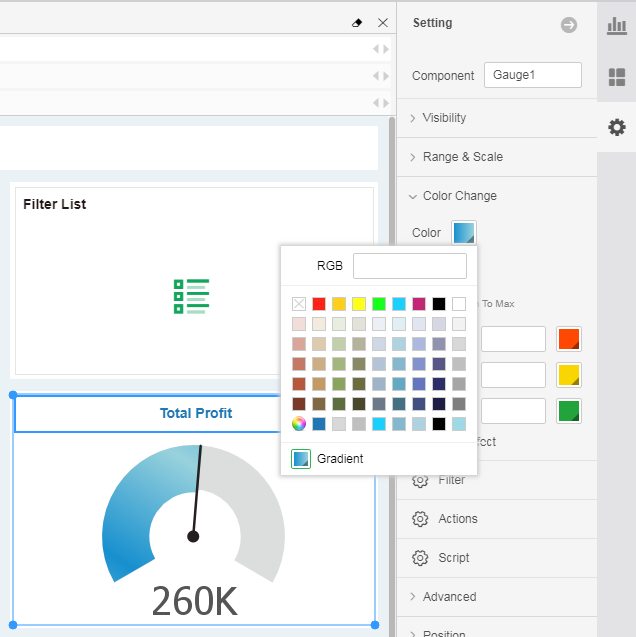
Task: Click the arrow icon beside Setting title
Action: pyautogui.click(x=569, y=25)
